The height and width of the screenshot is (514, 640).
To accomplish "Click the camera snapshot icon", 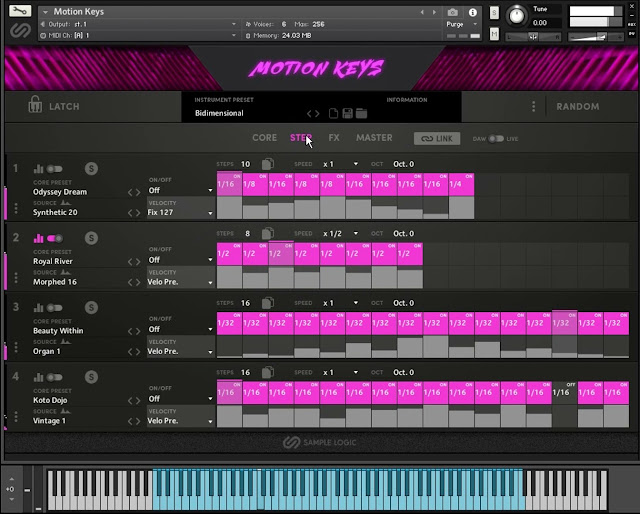I will [x=452, y=12].
